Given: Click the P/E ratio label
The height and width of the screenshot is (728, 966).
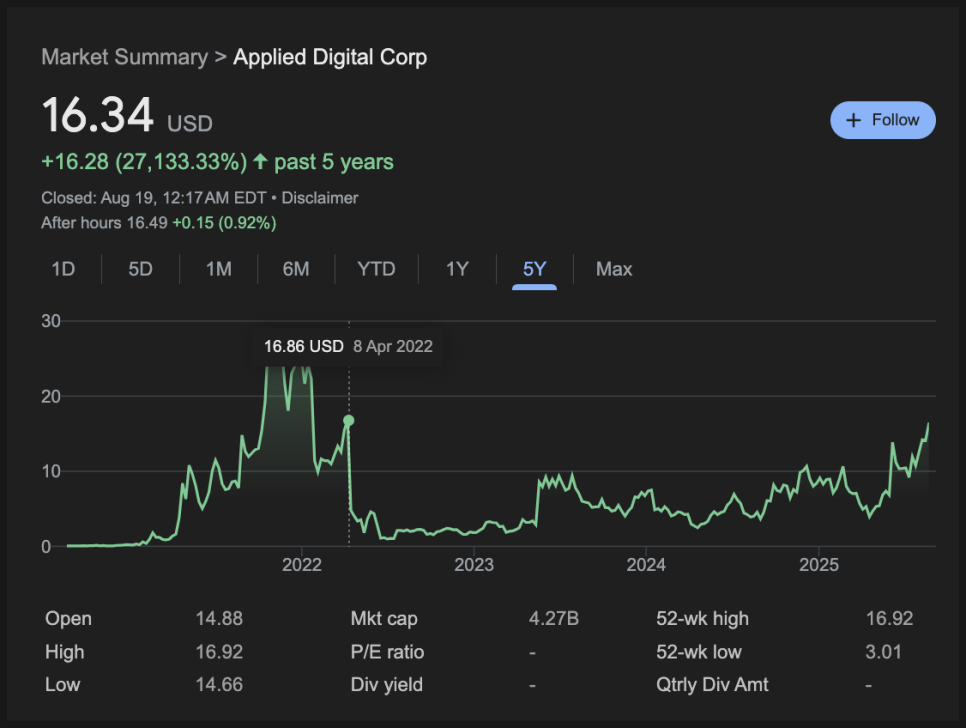Looking at the screenshot, I should tap(388, 652).
